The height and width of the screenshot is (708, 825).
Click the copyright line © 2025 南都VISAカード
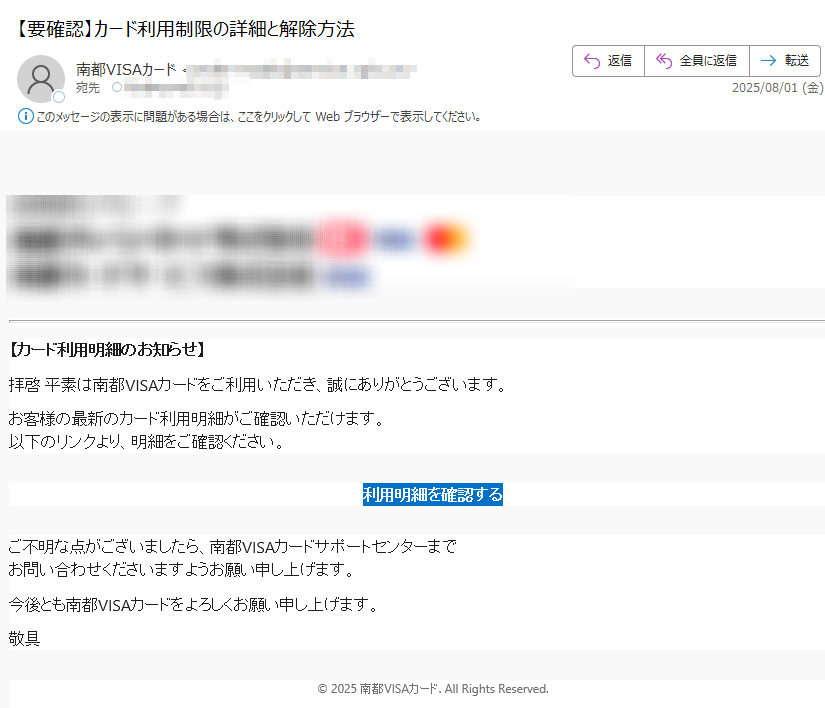pyautogui.click(x=432, y=689)
